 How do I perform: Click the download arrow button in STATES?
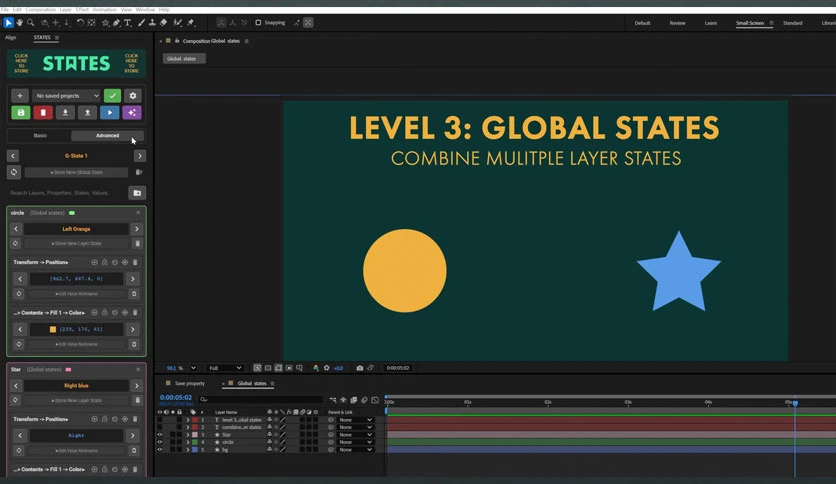65,112
